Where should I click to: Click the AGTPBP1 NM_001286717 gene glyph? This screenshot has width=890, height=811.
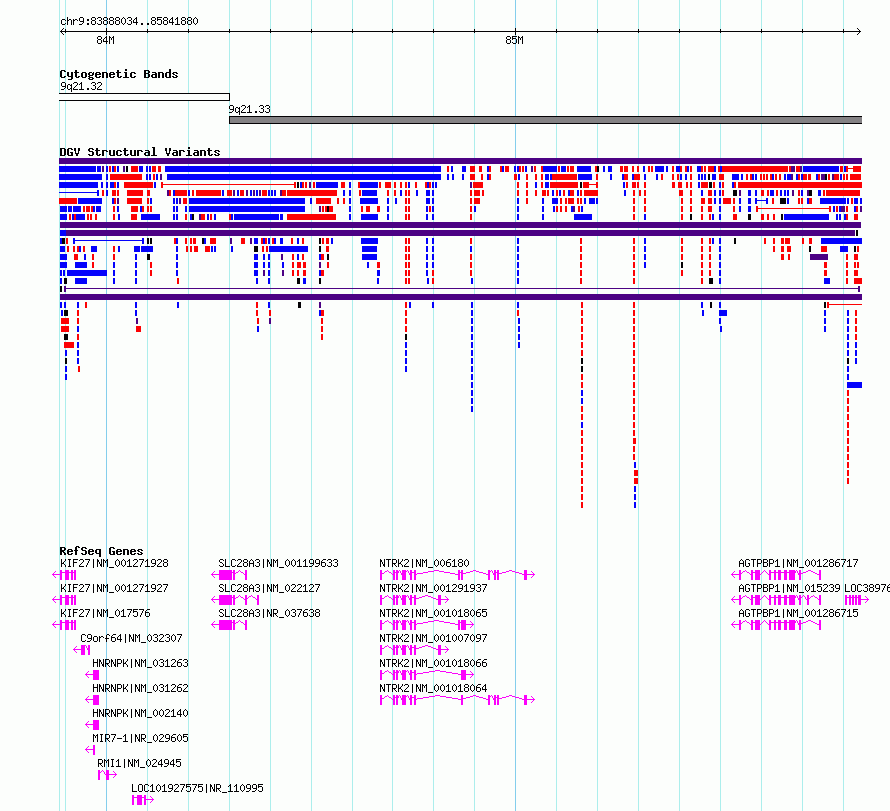(776, 575)
